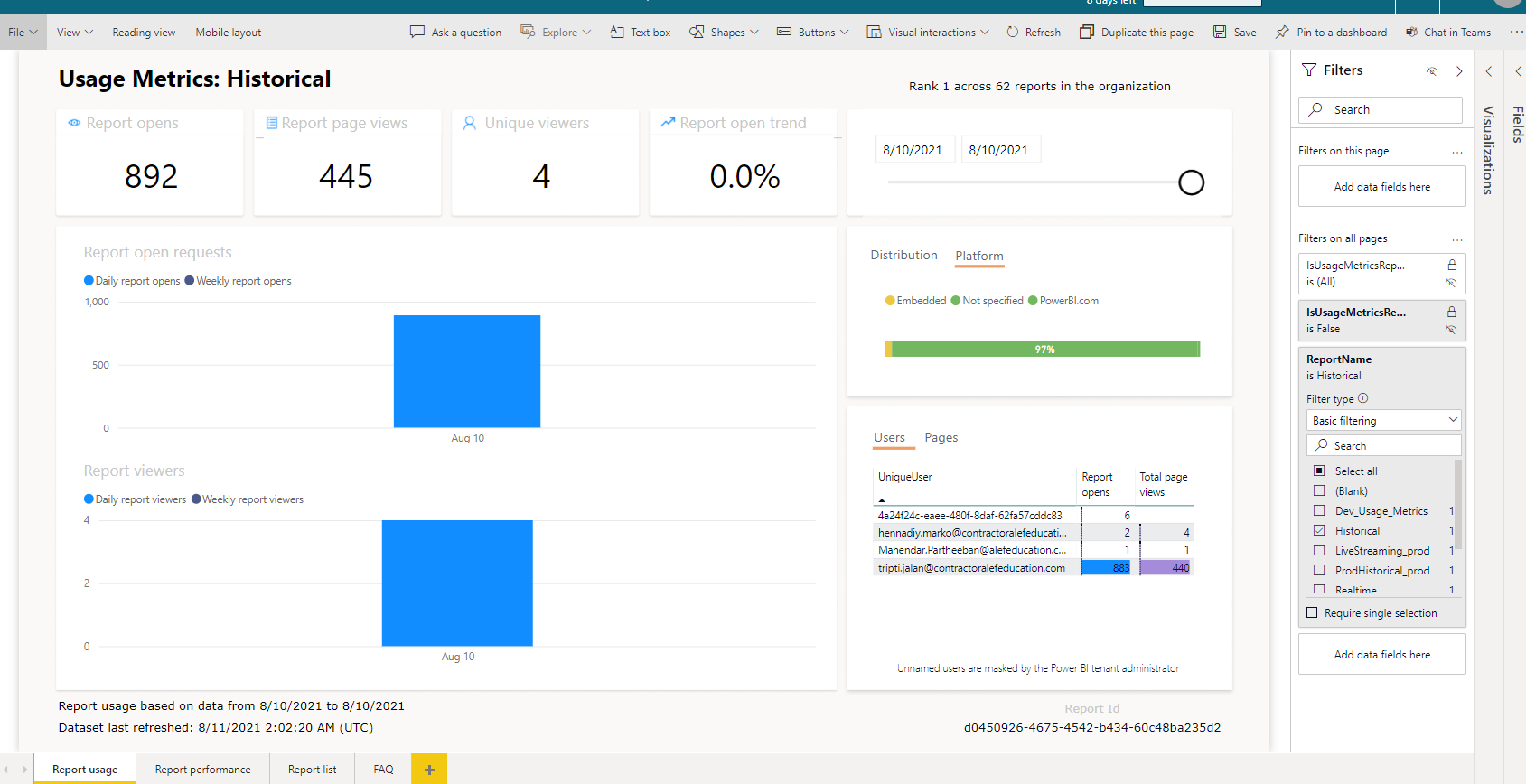The width and height of the screenshot is (1526, 784).
Task: Open the File menu
Action: (23, 32)
